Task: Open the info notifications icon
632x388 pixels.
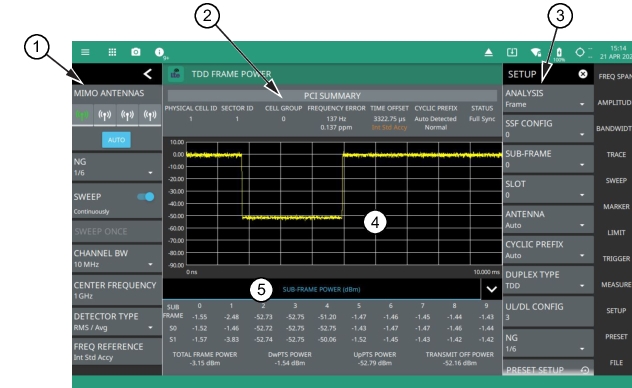Action: coord(159,52)
